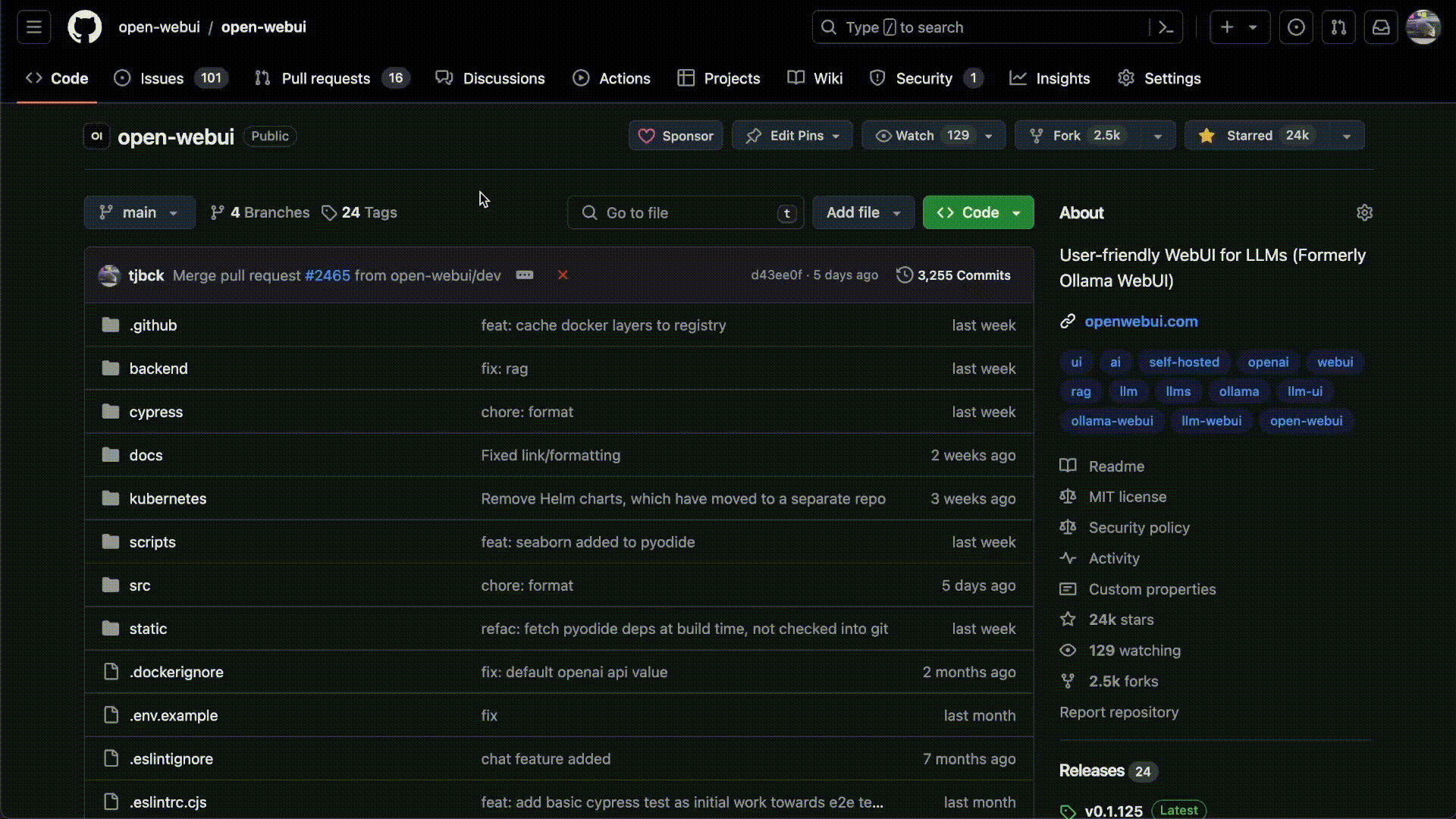Open the notifications inbox icon
The height and width of the screenshot is (819, 1456).
click(x=1381, y=27)
